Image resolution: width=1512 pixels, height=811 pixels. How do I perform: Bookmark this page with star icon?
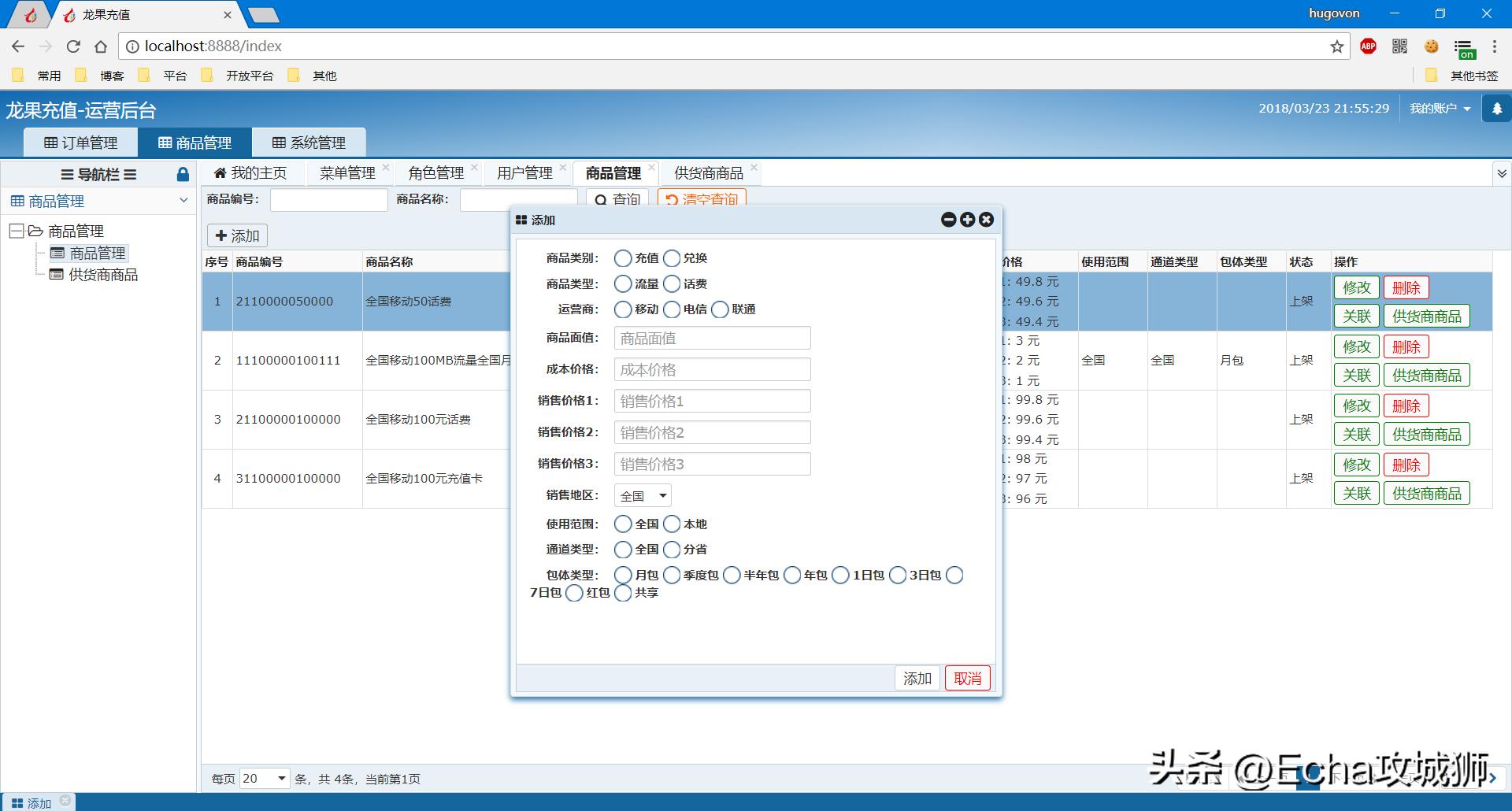(1336, 46)
